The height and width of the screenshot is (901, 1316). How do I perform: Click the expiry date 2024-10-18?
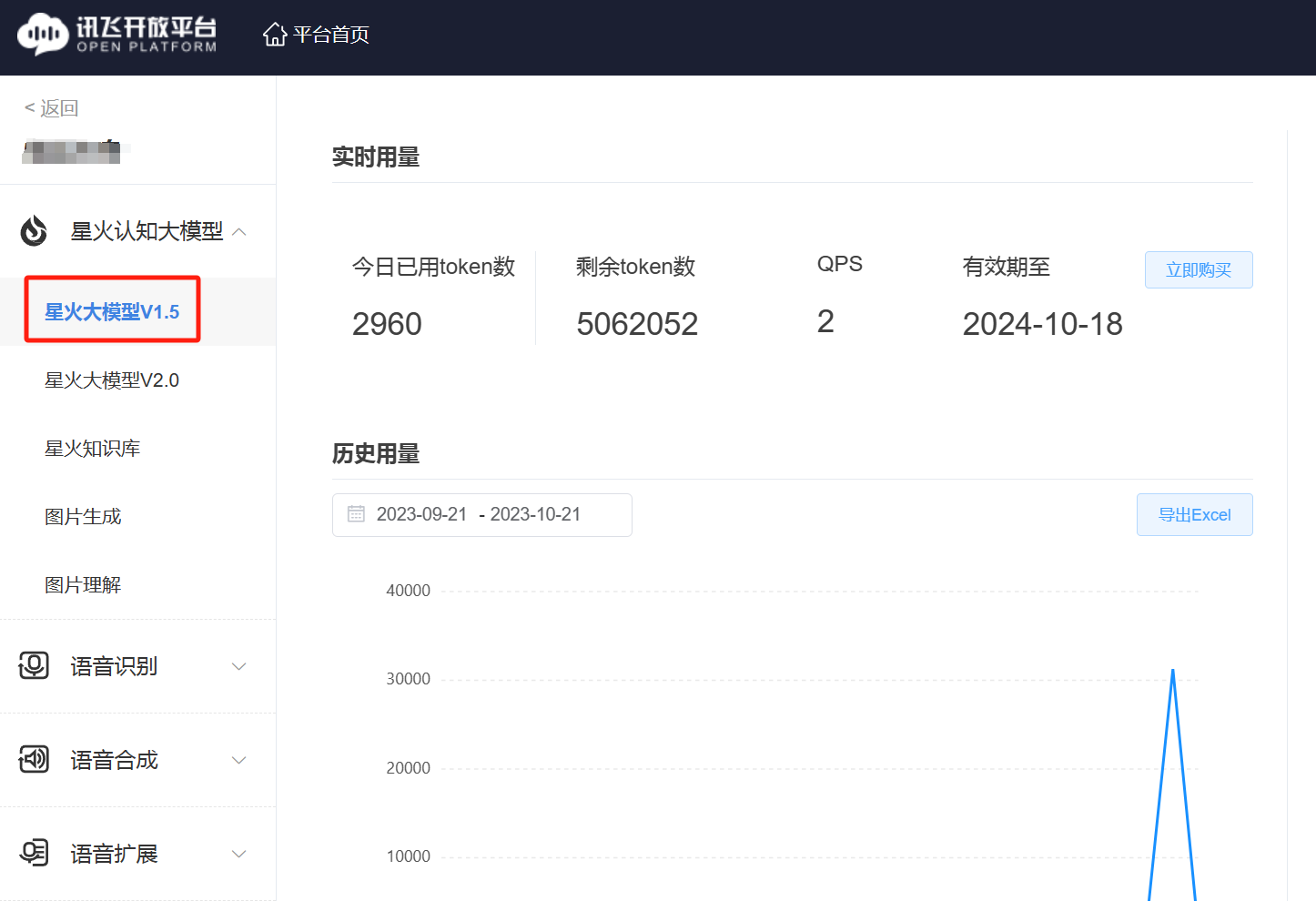1043,324
